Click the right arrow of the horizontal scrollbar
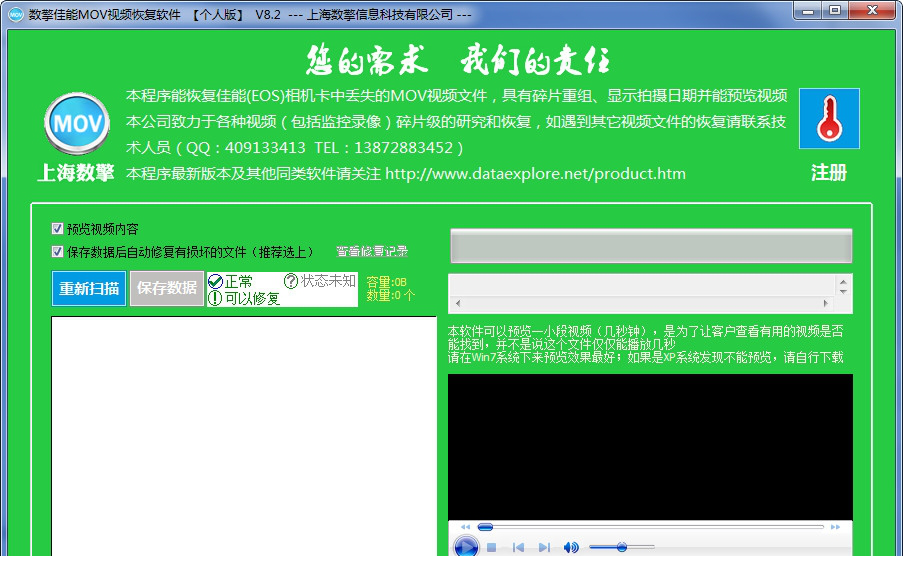The width and height of the screenshot is (903, 578). point(825,303)
